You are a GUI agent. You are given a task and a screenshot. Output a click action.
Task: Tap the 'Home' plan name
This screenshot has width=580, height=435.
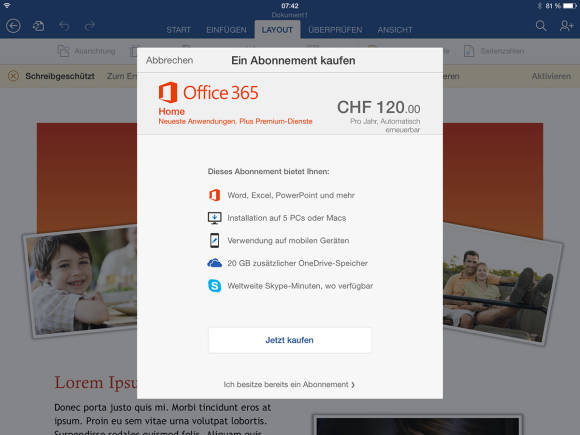click(172, 111)
